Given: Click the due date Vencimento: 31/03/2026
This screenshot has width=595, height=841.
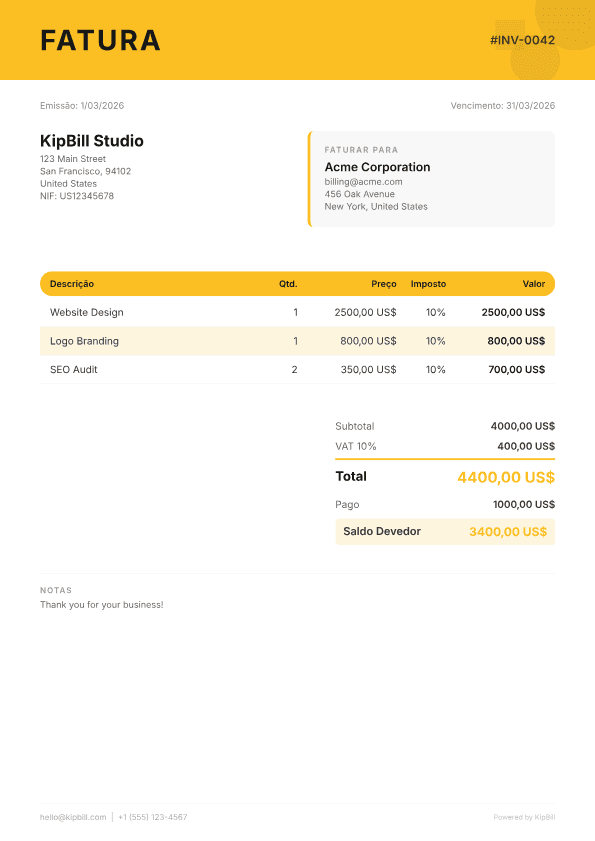Looking at the screenshot, I should [503, 106].
